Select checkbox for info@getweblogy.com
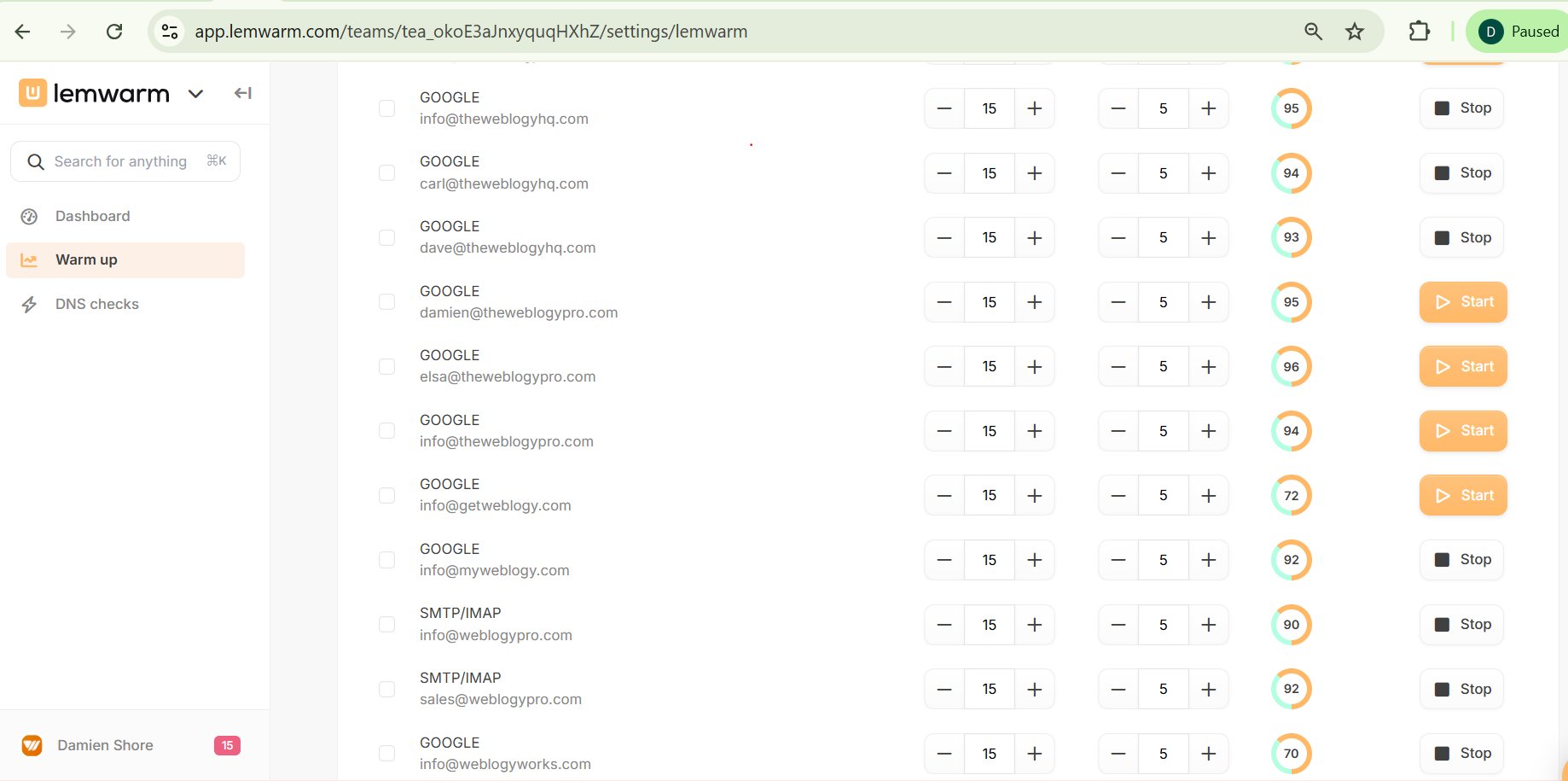 [x=386, y=495]
